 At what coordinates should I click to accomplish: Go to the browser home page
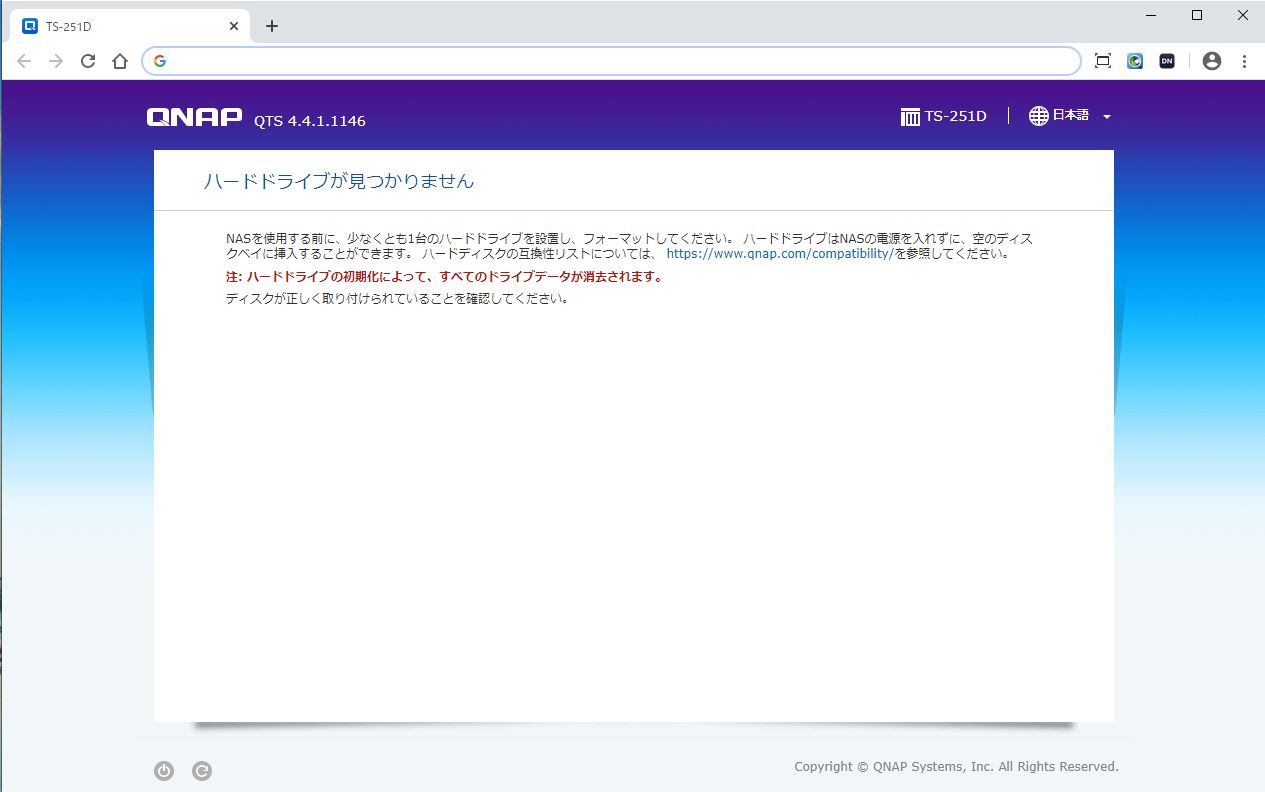pyautogui.click(x=120, y=61)
